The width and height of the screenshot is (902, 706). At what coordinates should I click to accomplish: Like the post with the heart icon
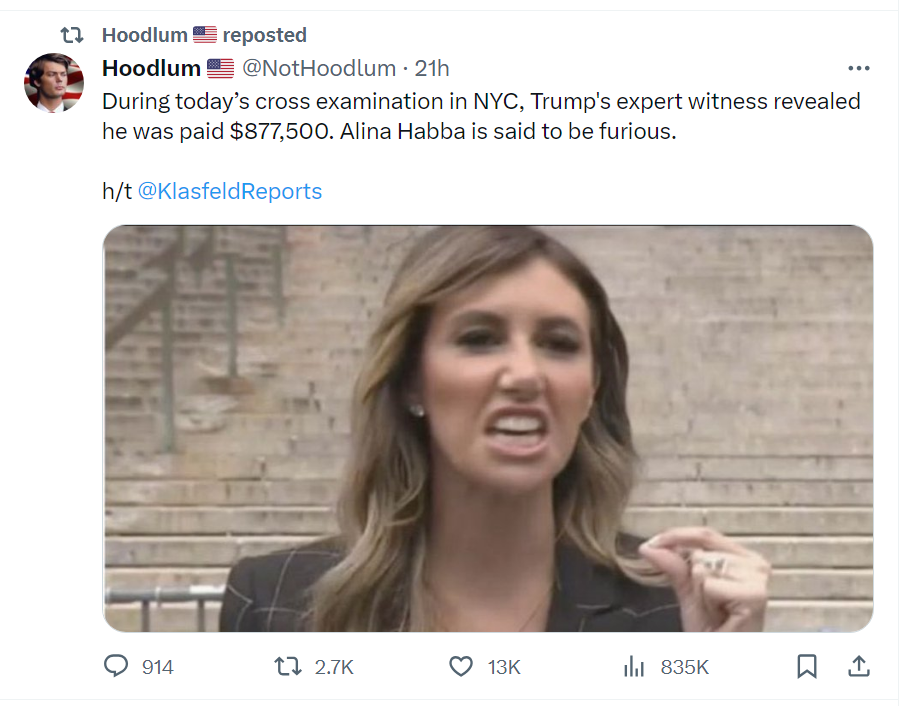(461, 666)
